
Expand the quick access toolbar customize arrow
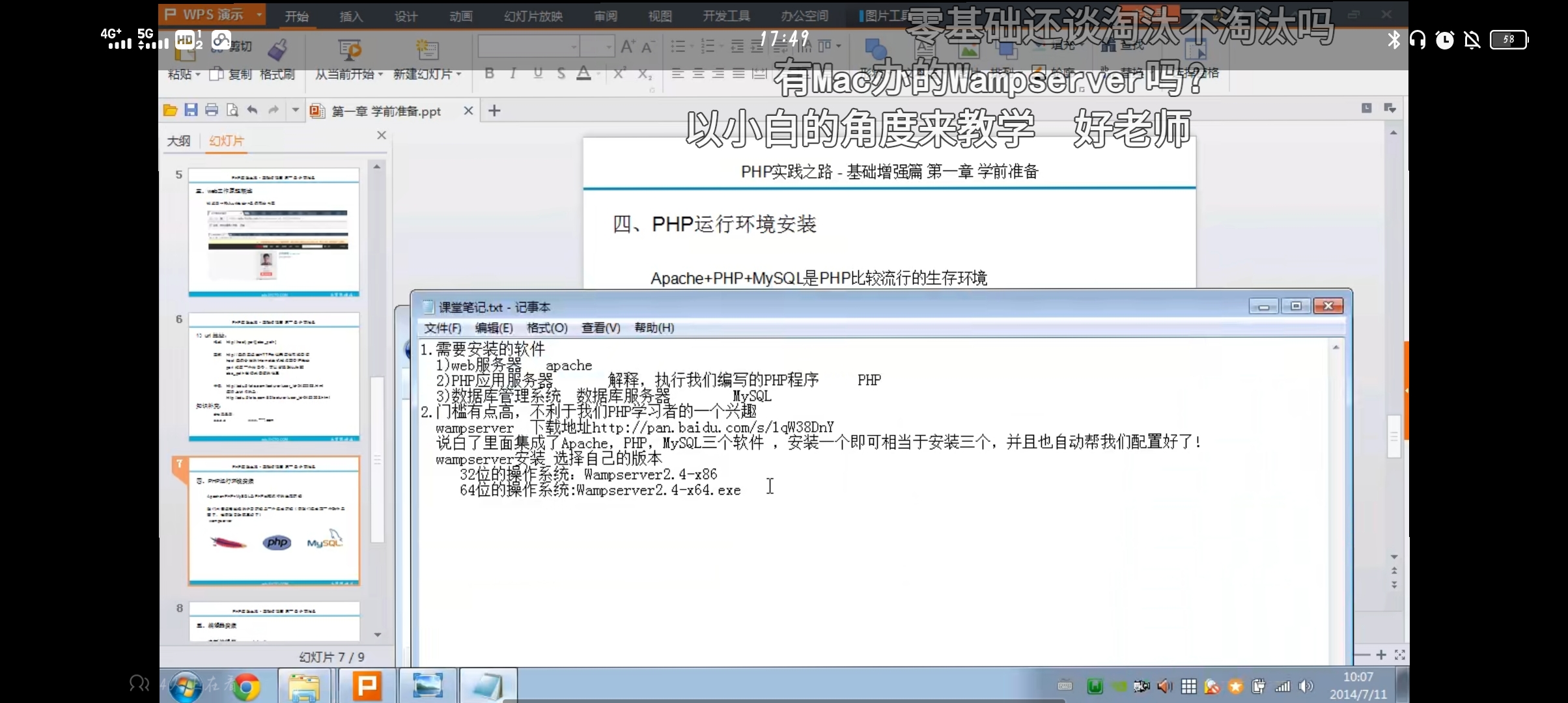point(295,110)
